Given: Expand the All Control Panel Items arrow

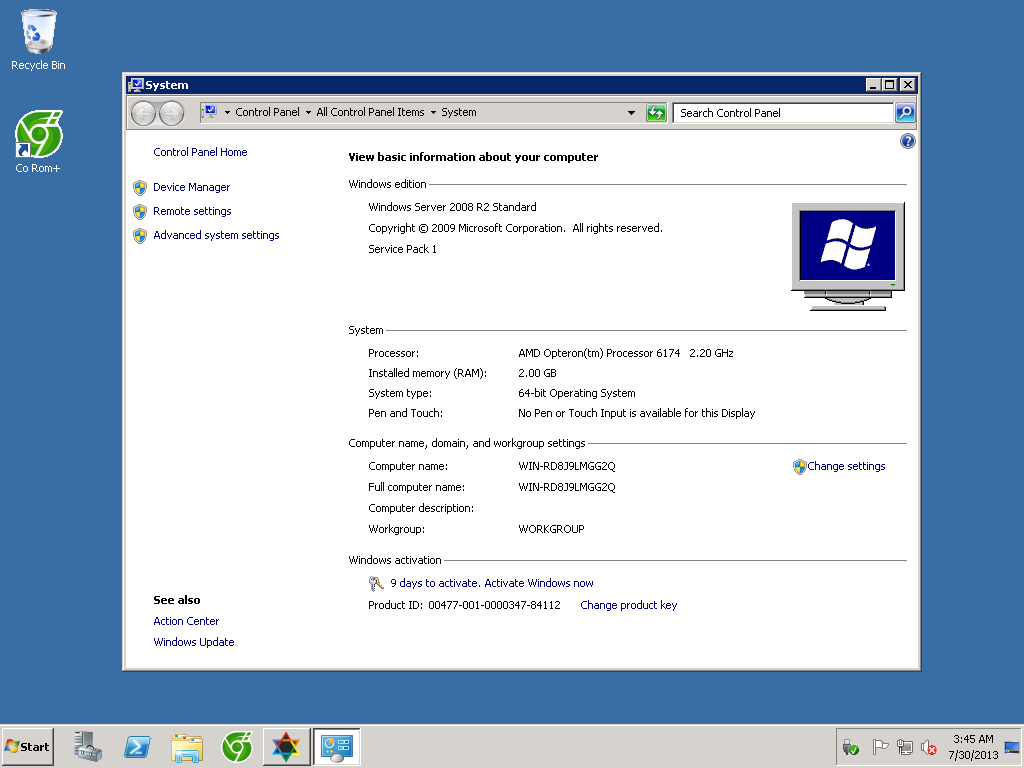Looking at the screenshot, I should (x=433, y=113).
